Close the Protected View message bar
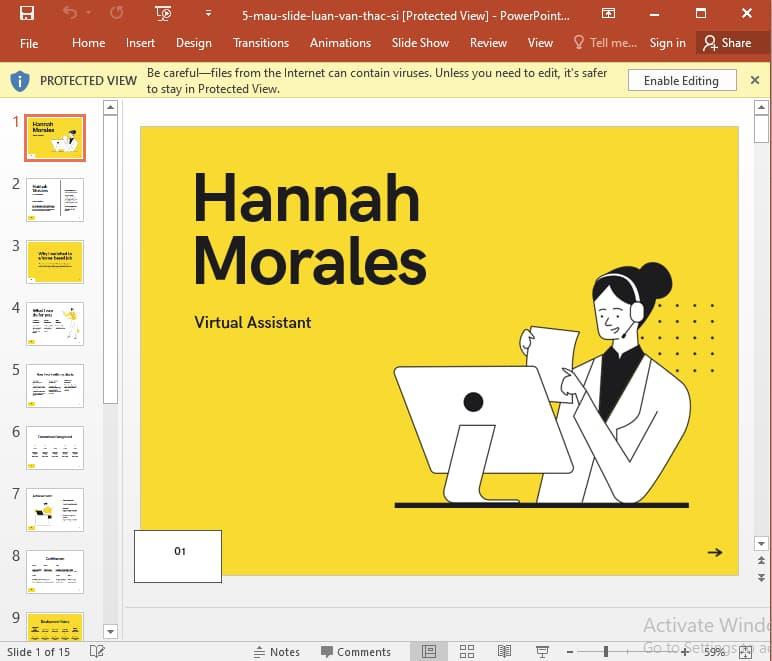Viewport: 772px width, 661px height. click(755, 80)
